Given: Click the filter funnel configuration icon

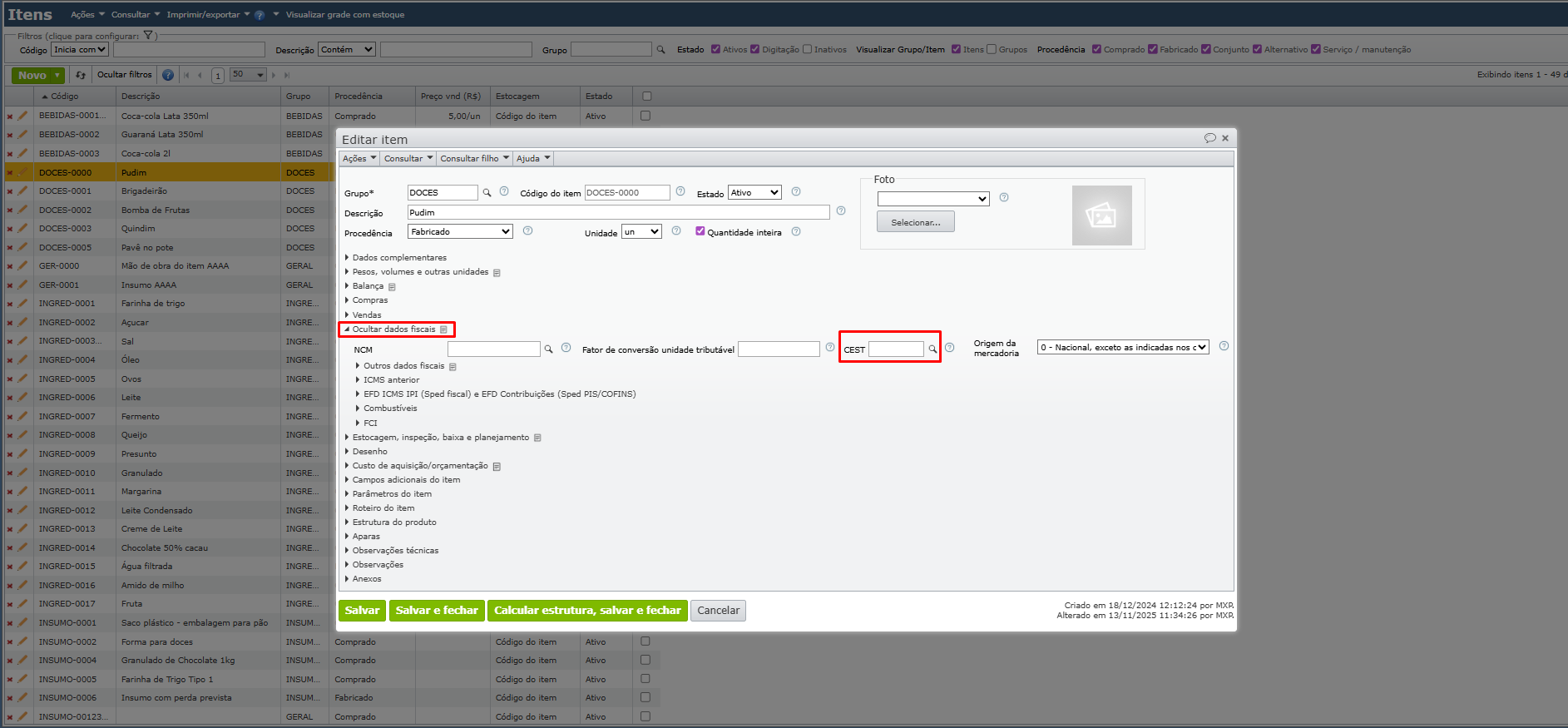Looking at the screenshot, I should (148, 36).
